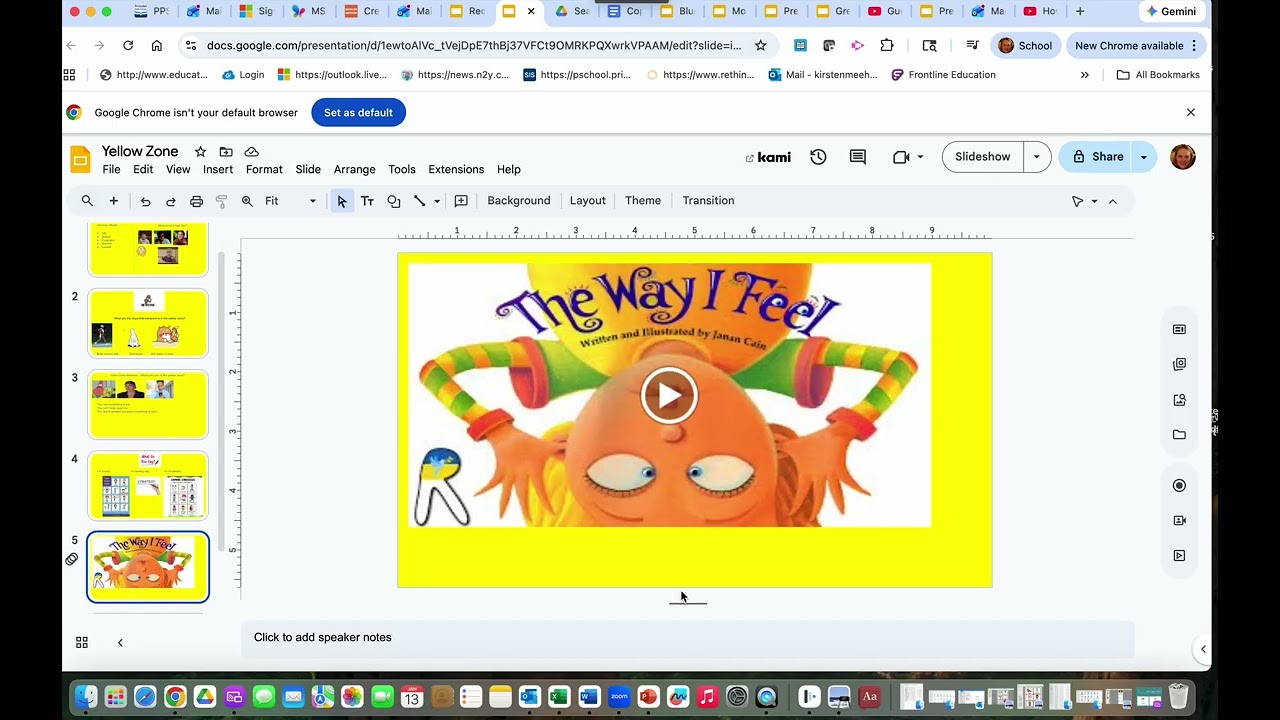Open the Transition panel

coord(708,201)
